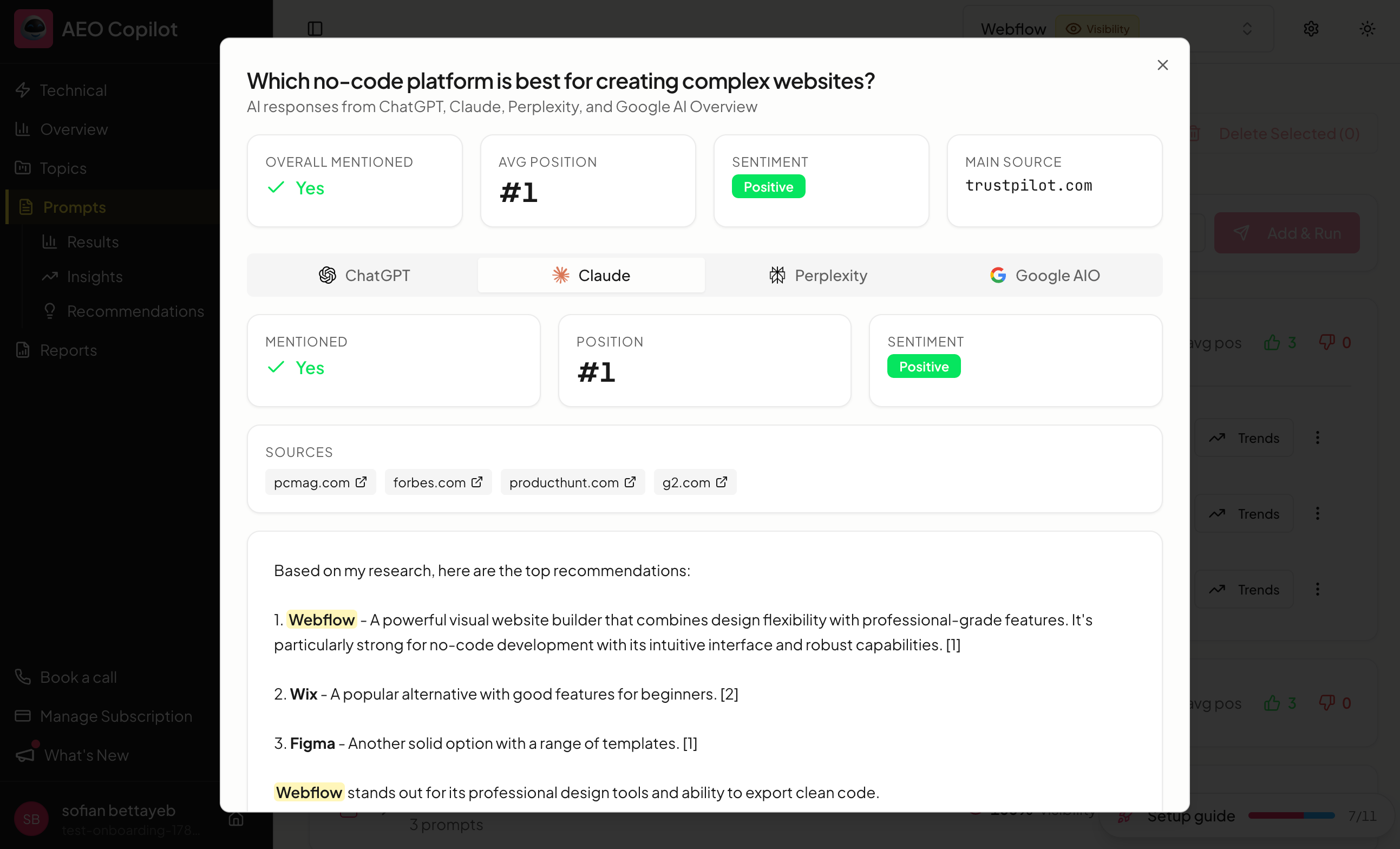Image resolution: width=1400 pixels, height=849 pixels.
Task: Close the prompt details dialog
Action: coord(1162,66)
